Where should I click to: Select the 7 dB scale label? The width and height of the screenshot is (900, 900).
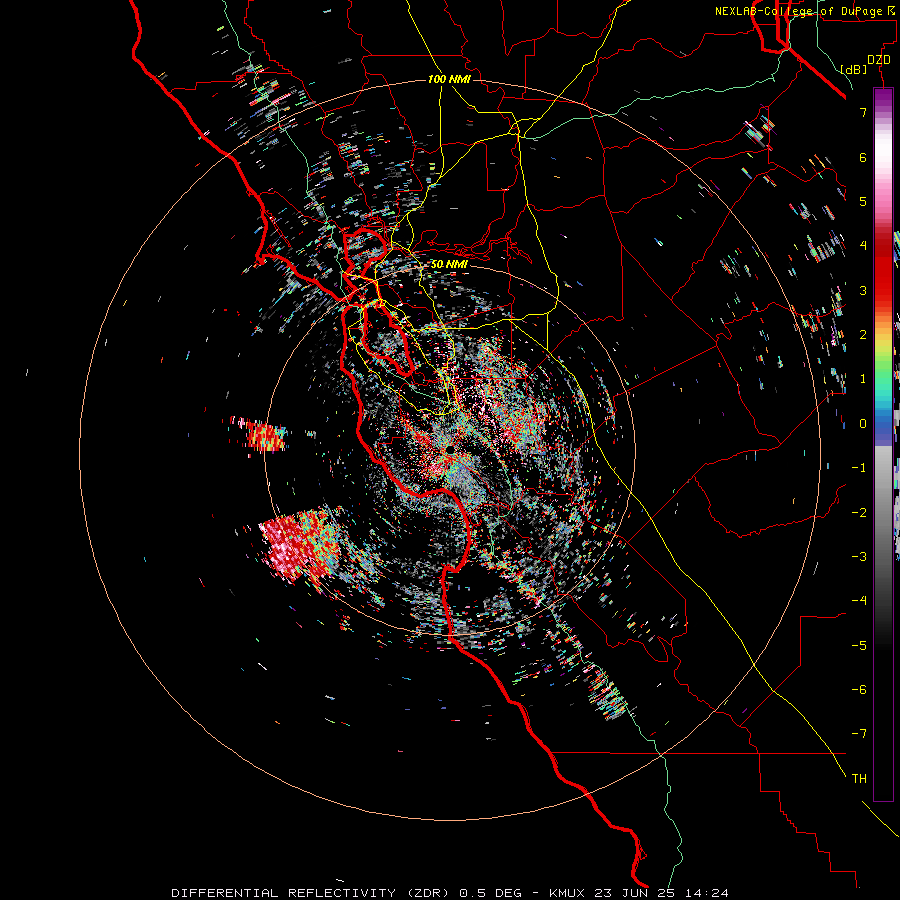(x=863, y=112)
